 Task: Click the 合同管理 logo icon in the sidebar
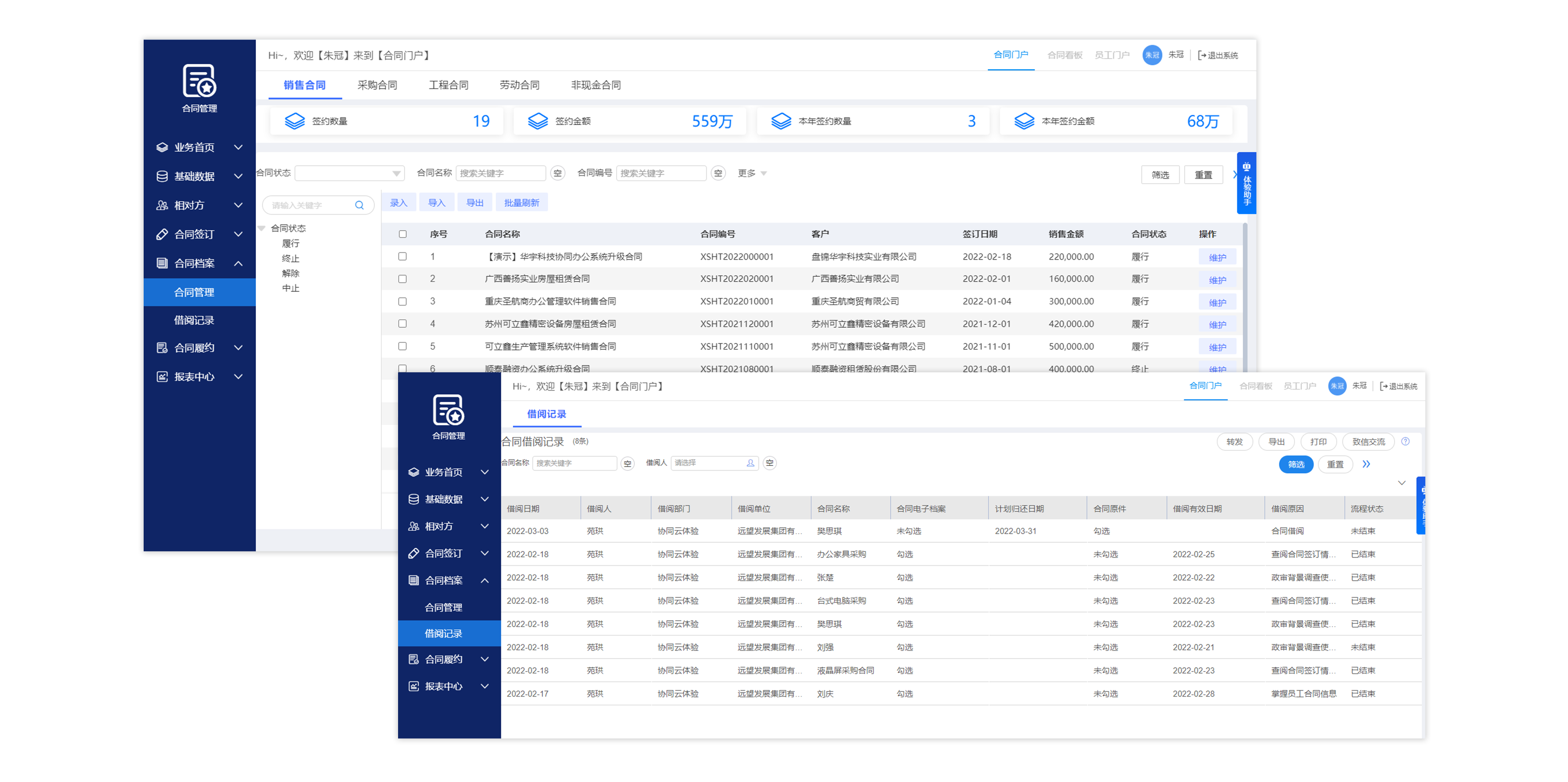(199, 81)
